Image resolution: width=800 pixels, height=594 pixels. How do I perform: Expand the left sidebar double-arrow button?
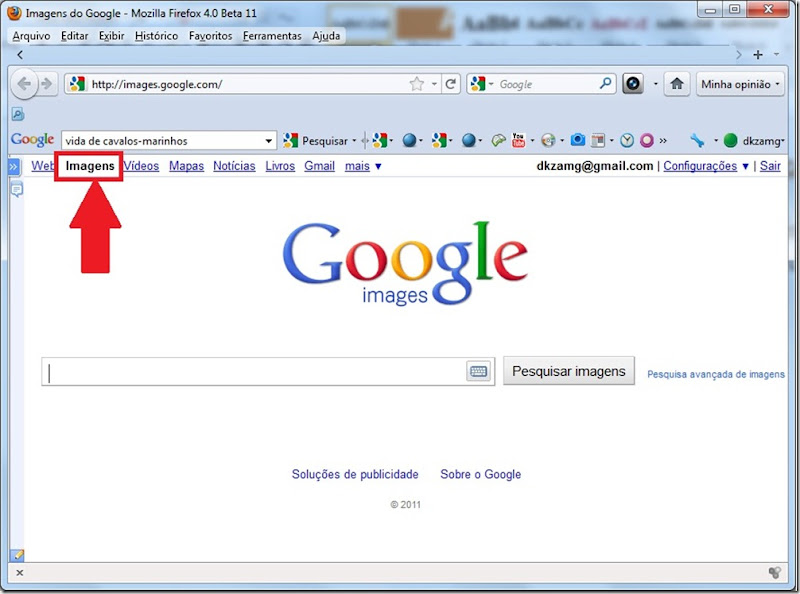[14, 166]
